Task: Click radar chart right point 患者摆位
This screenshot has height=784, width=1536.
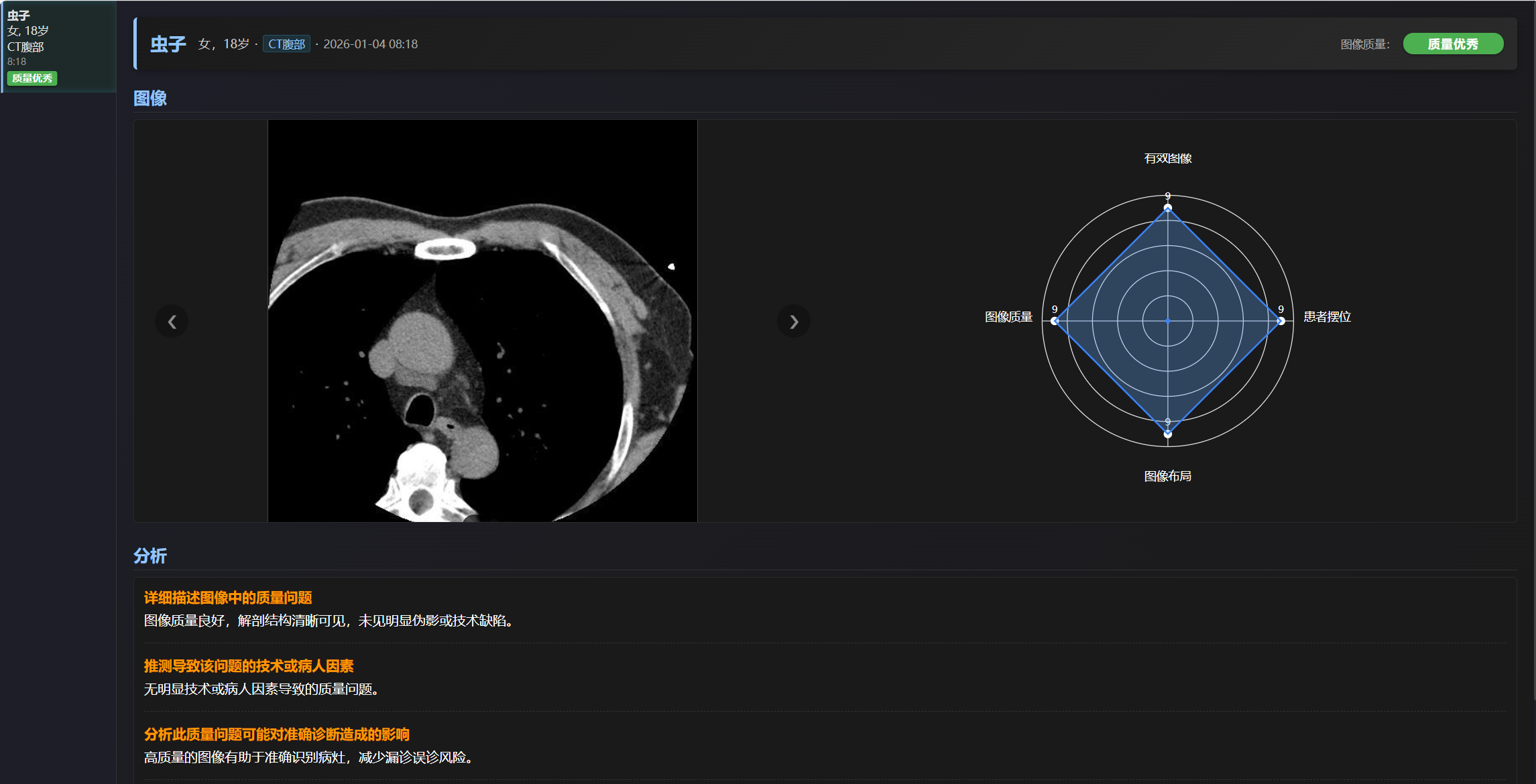Action: point(1281,321)
